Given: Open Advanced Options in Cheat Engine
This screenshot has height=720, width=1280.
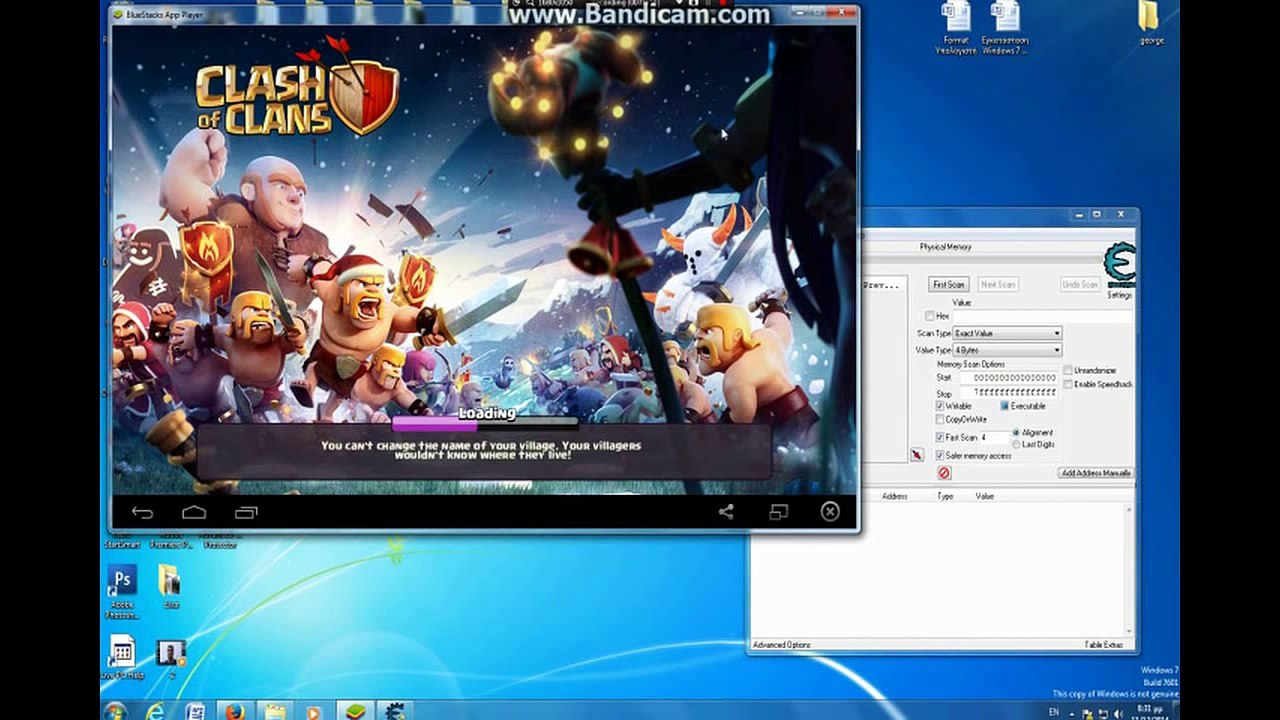Looking at the screenshot, I should pyautogui.click(x=782, y=645).
